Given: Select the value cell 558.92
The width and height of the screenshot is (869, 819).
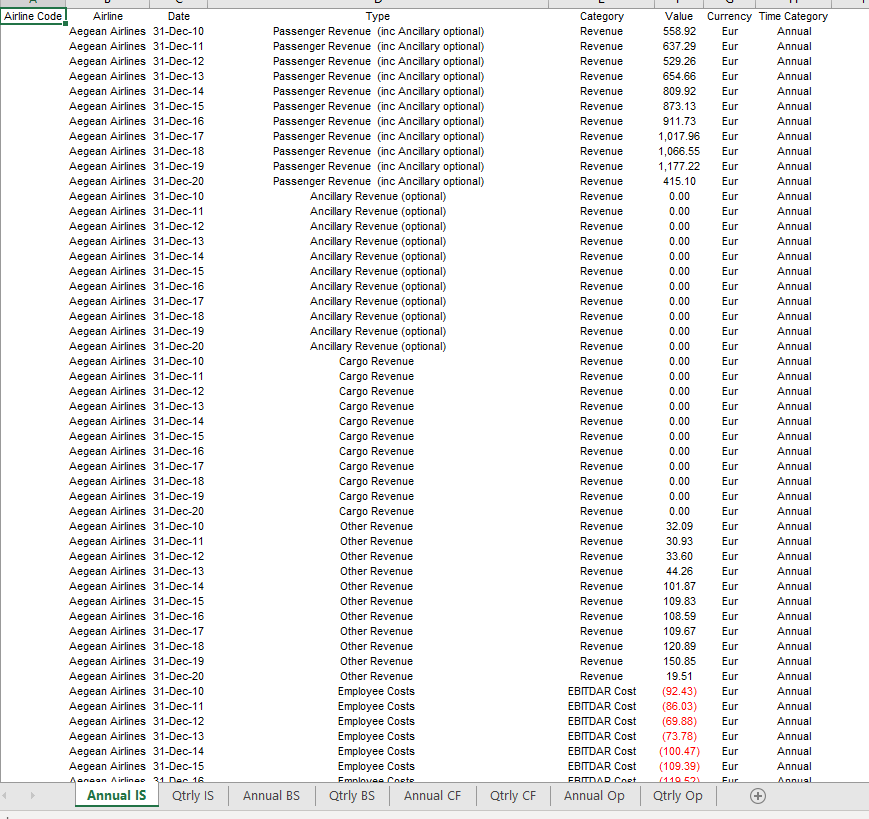Looking at the screenshot, I should pyautogui.click(x=679, y=32).
